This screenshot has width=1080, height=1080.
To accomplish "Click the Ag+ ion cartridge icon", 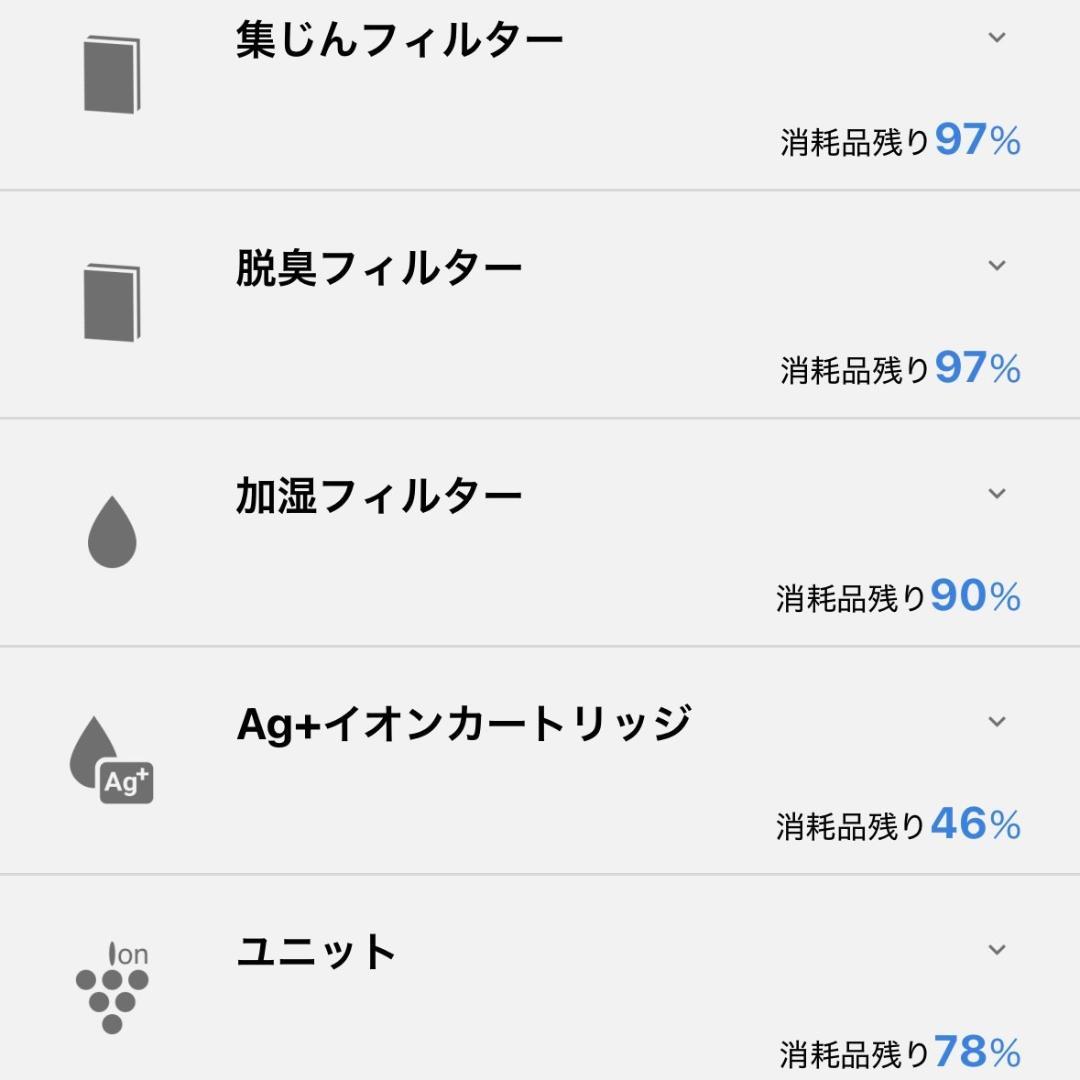I will (112, 760).
